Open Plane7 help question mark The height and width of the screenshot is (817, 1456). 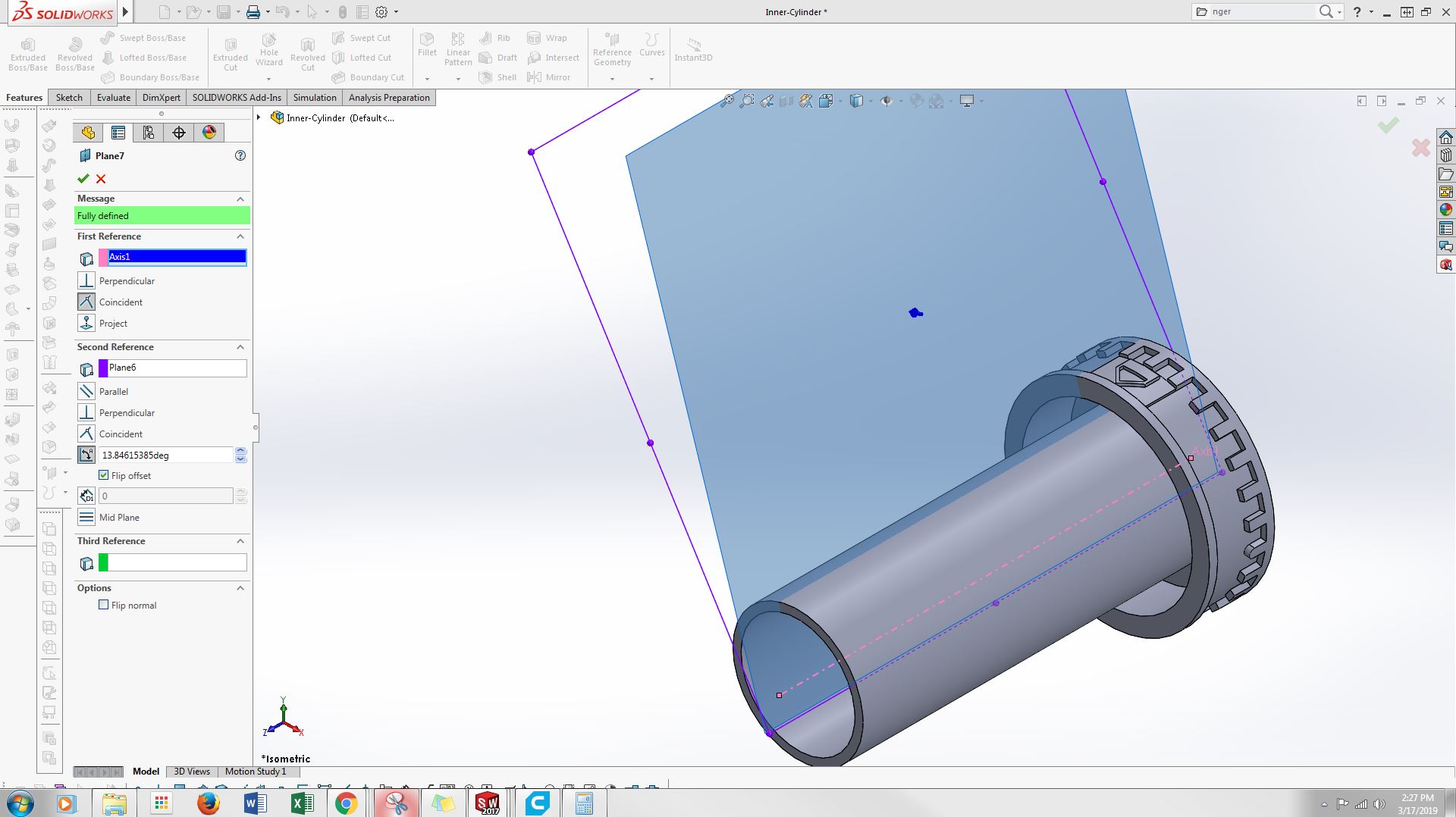240,155
